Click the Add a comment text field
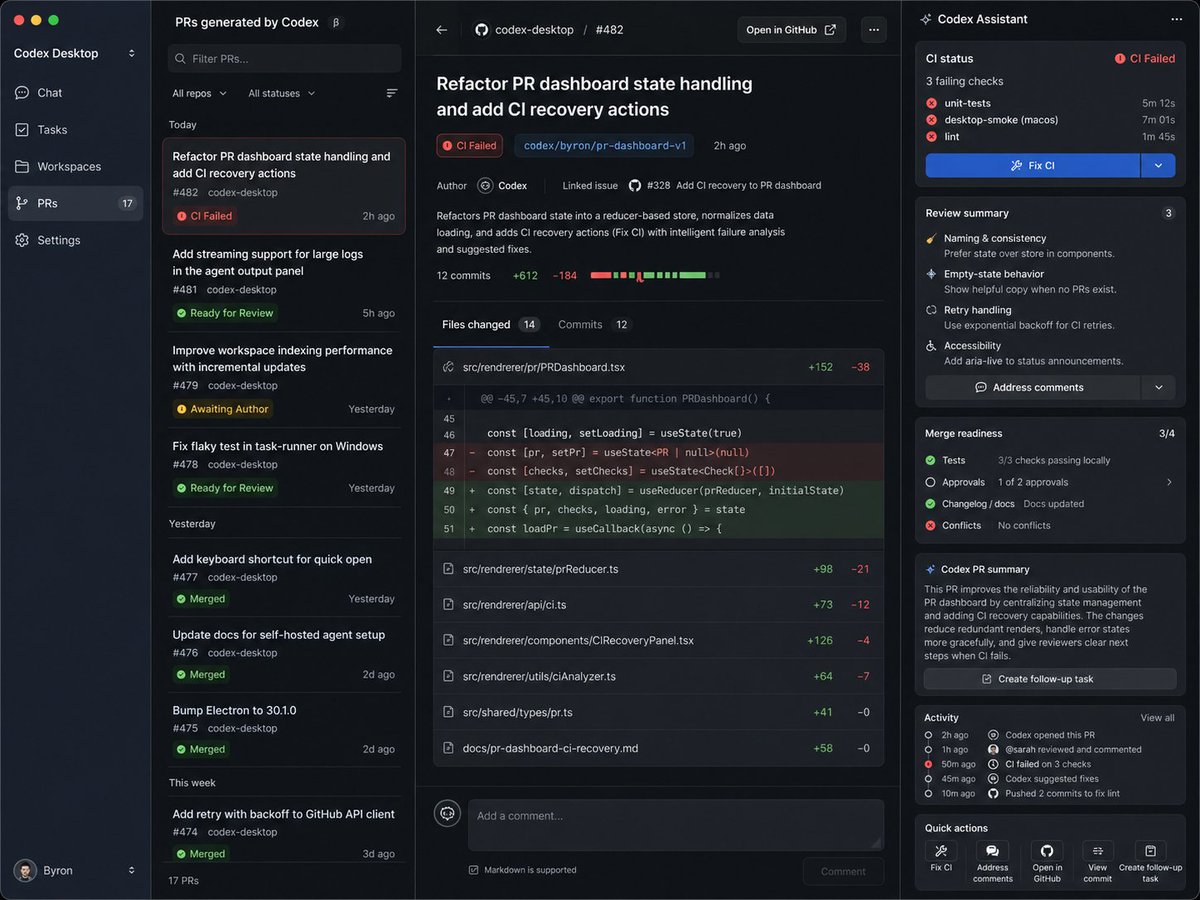The height and width of the screenshot is (900, 1200). point(676,824)
